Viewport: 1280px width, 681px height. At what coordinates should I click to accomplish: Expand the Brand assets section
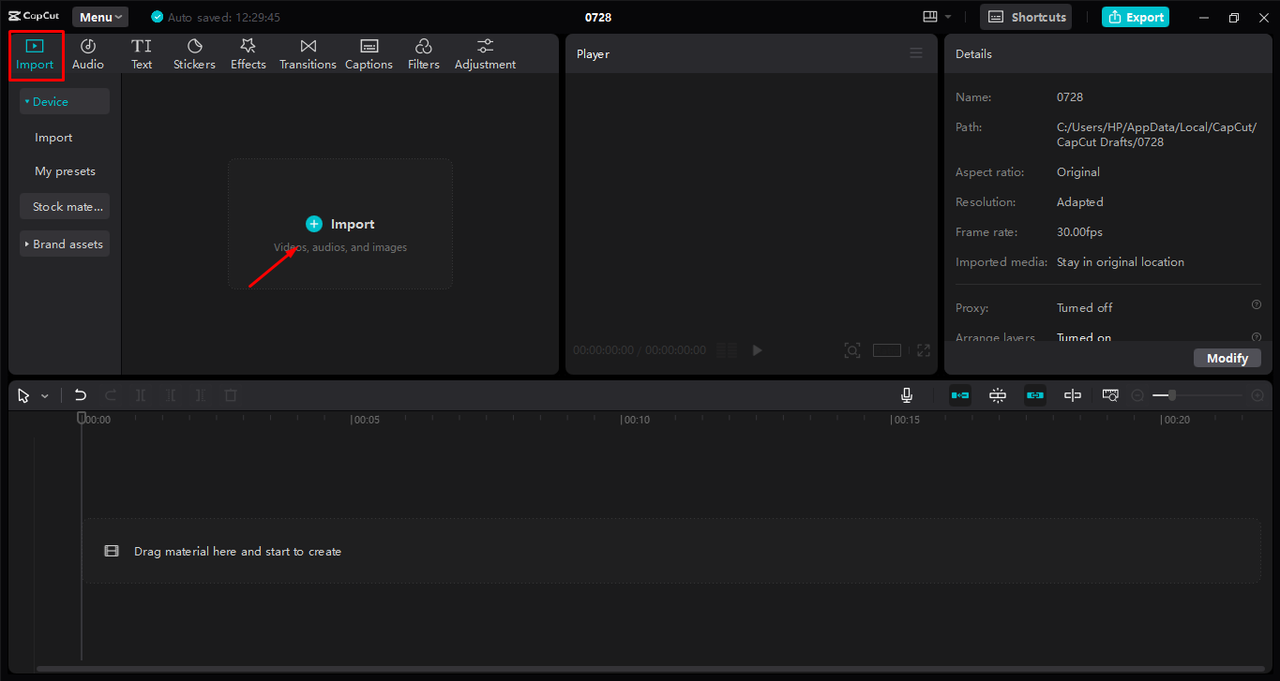coord(64,244)
